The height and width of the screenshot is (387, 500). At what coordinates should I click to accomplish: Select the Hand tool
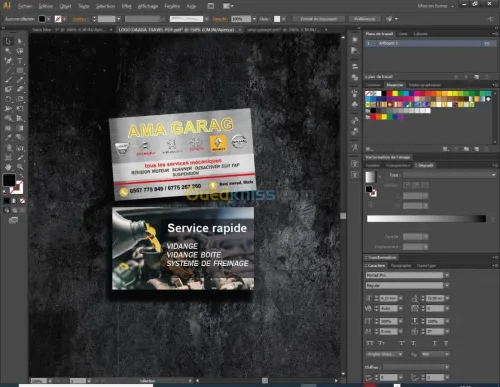point(8,167)
